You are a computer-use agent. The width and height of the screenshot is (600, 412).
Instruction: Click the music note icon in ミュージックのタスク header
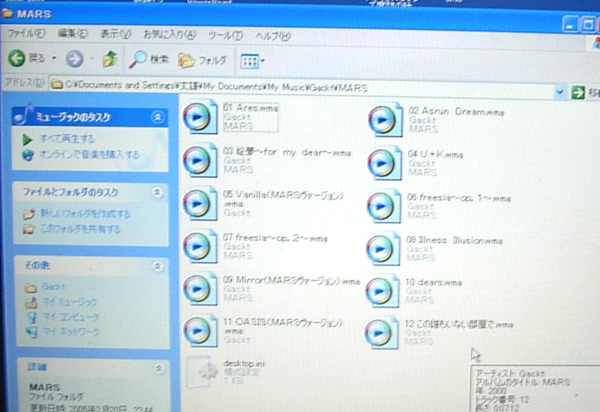pyautogui.click(x=22, y=115)
